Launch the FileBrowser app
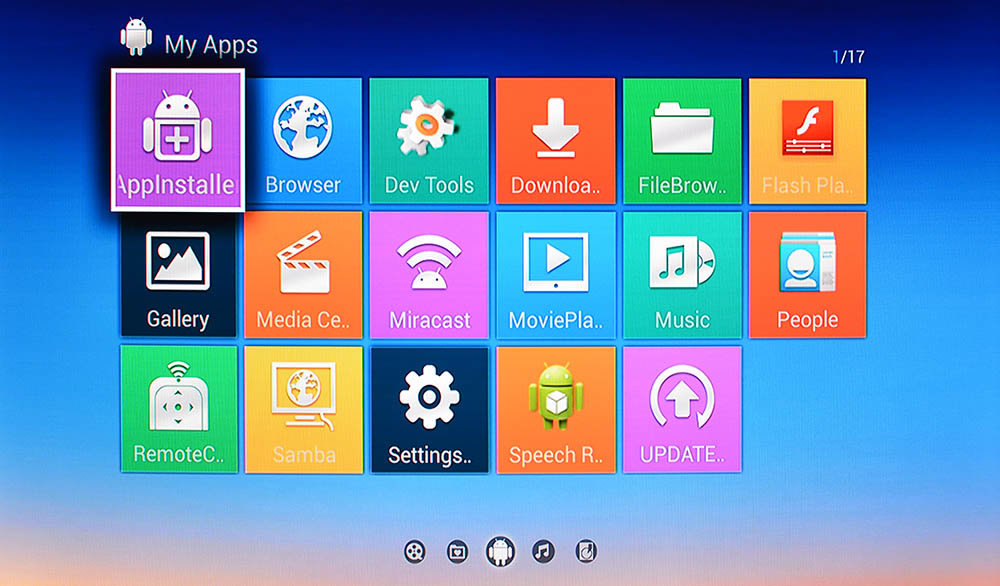 point(682,141)
